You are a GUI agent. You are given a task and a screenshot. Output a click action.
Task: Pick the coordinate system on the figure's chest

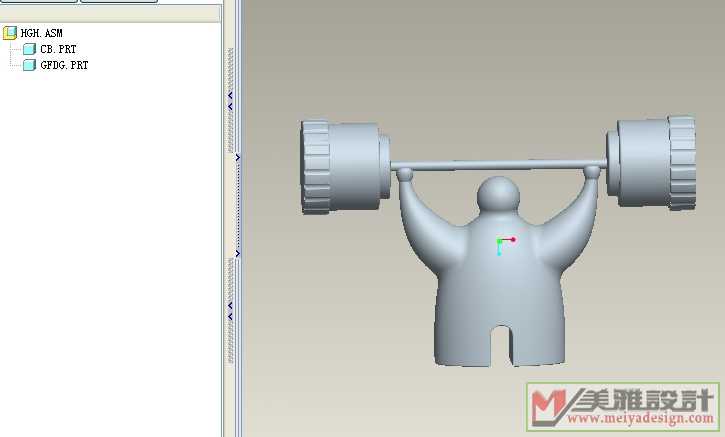pyautogui.click(x=505, y=245)
